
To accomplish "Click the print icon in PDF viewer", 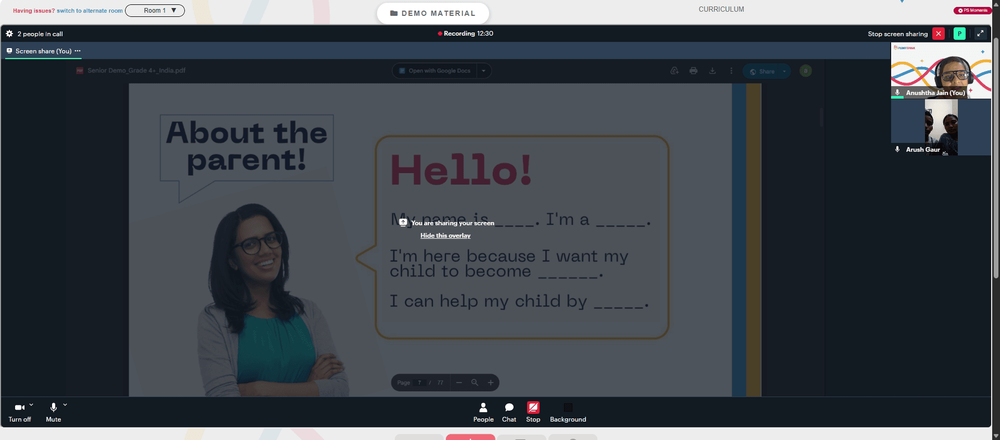I will (x=693, y=71).
